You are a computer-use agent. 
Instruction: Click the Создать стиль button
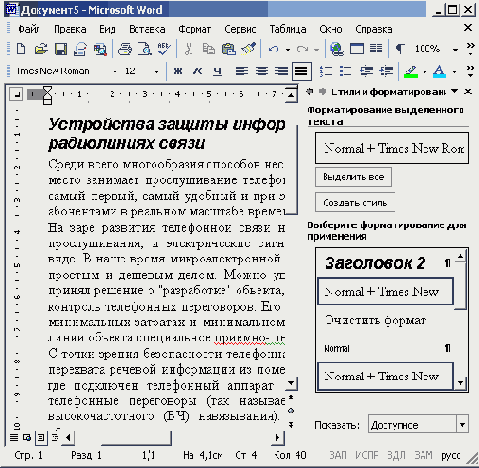point(355,202)
